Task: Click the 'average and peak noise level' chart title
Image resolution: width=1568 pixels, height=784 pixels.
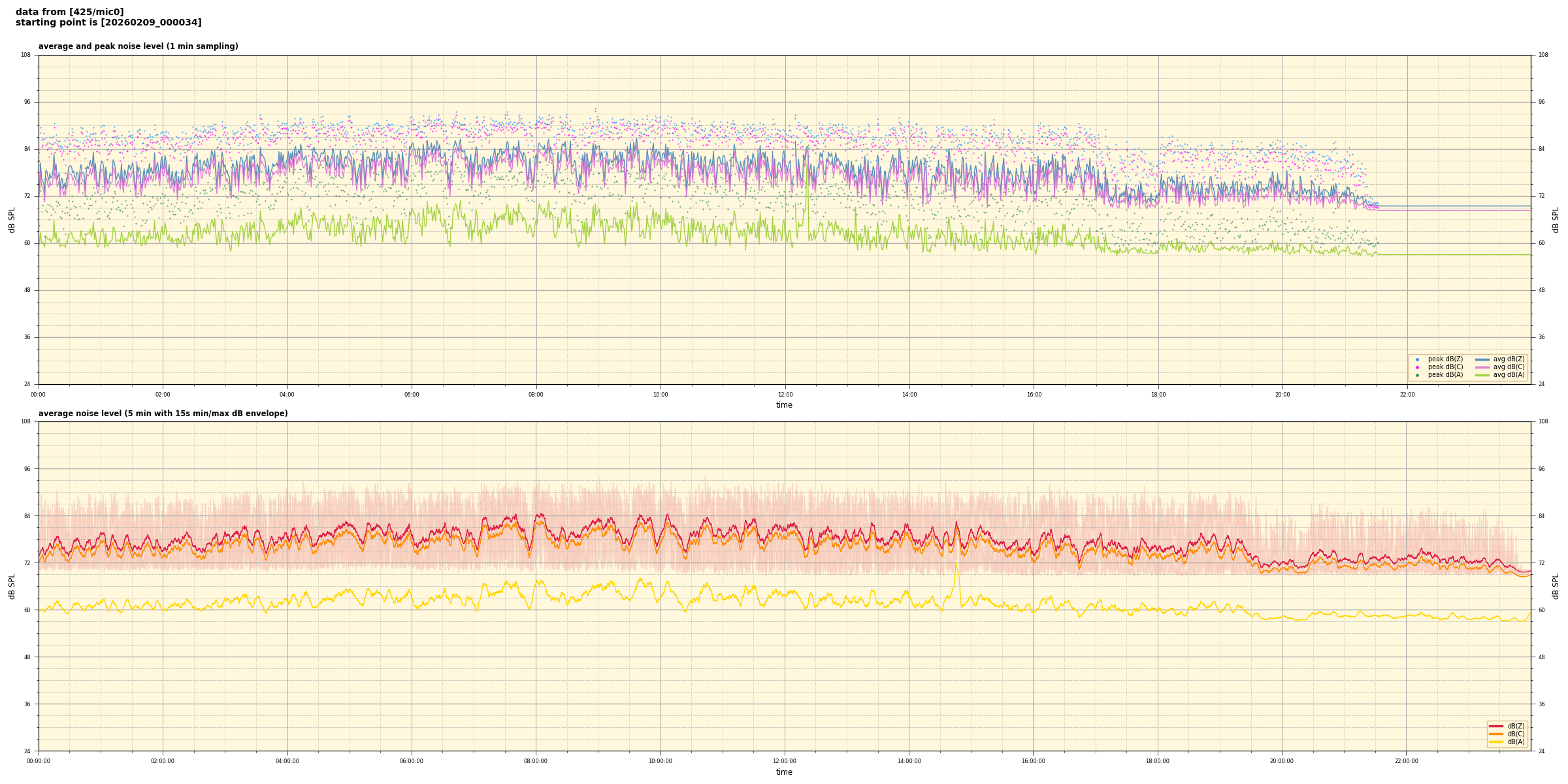Action: click(138, 46)
